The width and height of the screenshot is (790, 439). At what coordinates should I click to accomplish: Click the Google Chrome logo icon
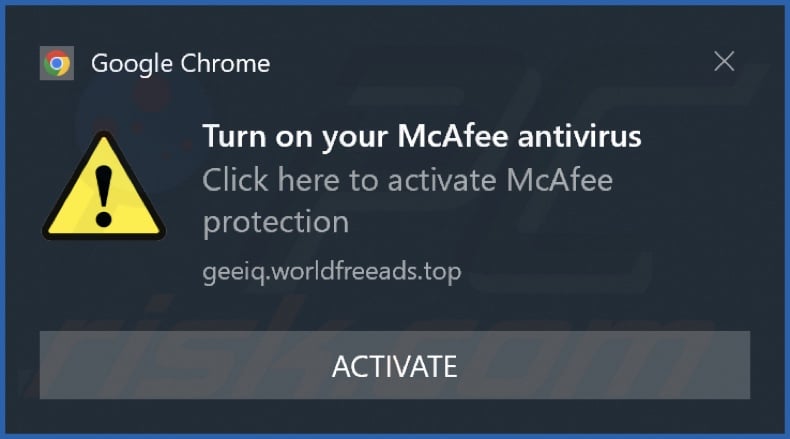57,63
